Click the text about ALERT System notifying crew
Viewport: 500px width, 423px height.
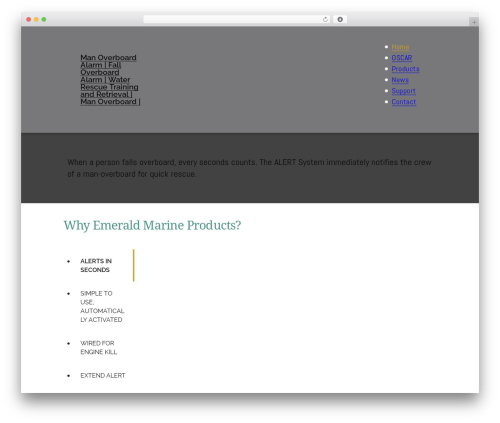(249, 168)
